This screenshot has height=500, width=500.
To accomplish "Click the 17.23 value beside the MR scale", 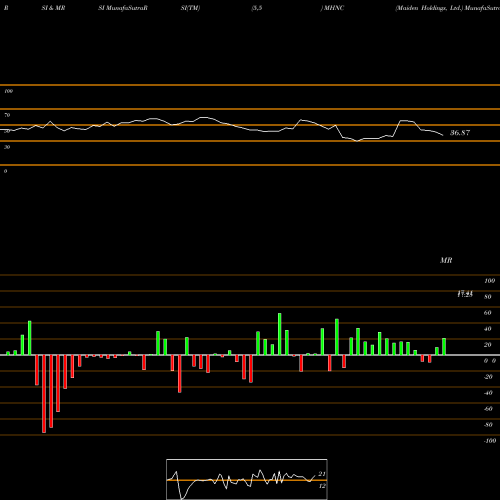I will 465,294.
